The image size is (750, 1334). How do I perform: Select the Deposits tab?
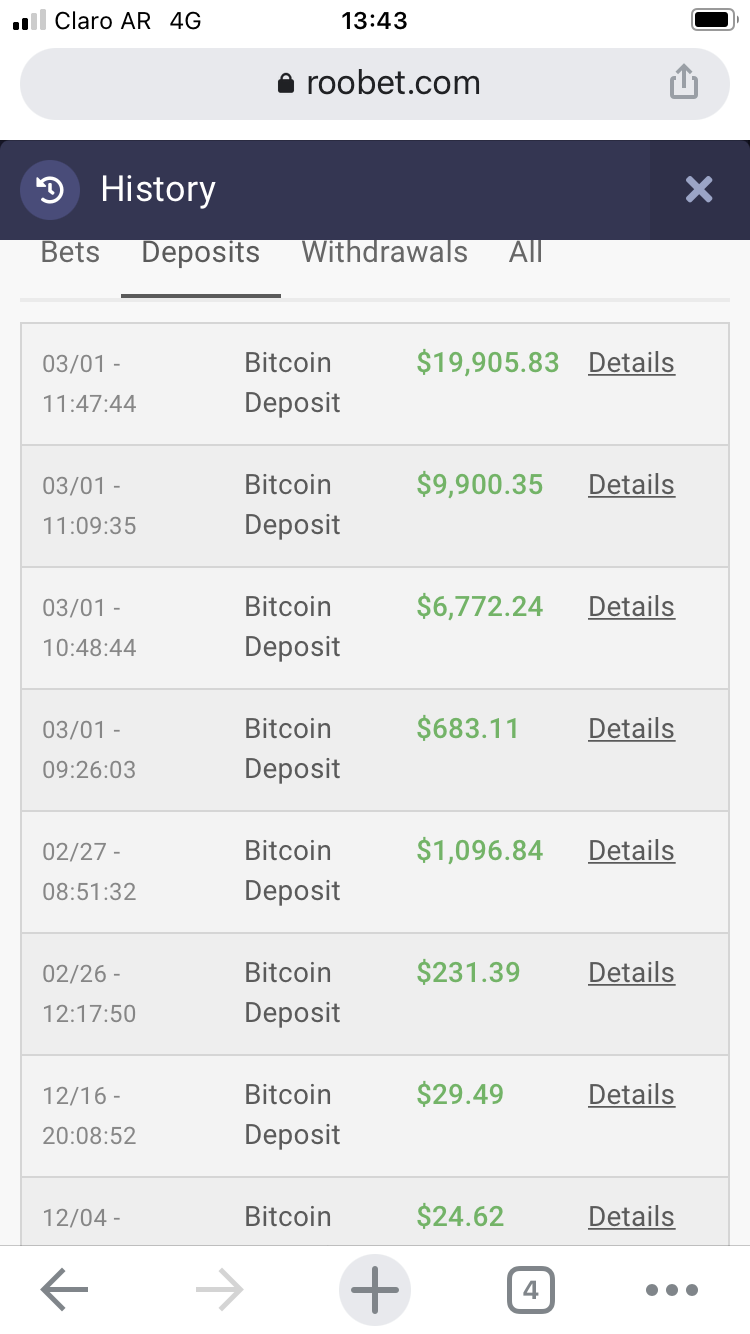[200, 252]
